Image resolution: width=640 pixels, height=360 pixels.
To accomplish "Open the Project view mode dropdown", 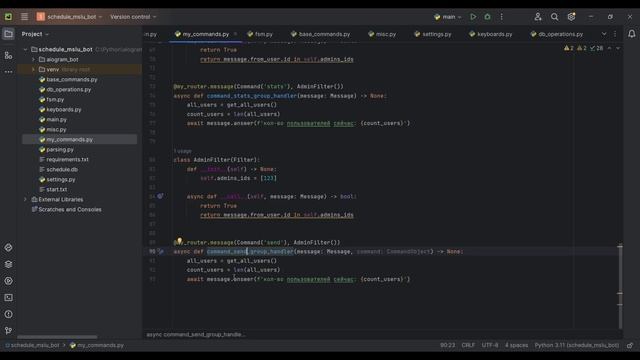I will [35, 34].
